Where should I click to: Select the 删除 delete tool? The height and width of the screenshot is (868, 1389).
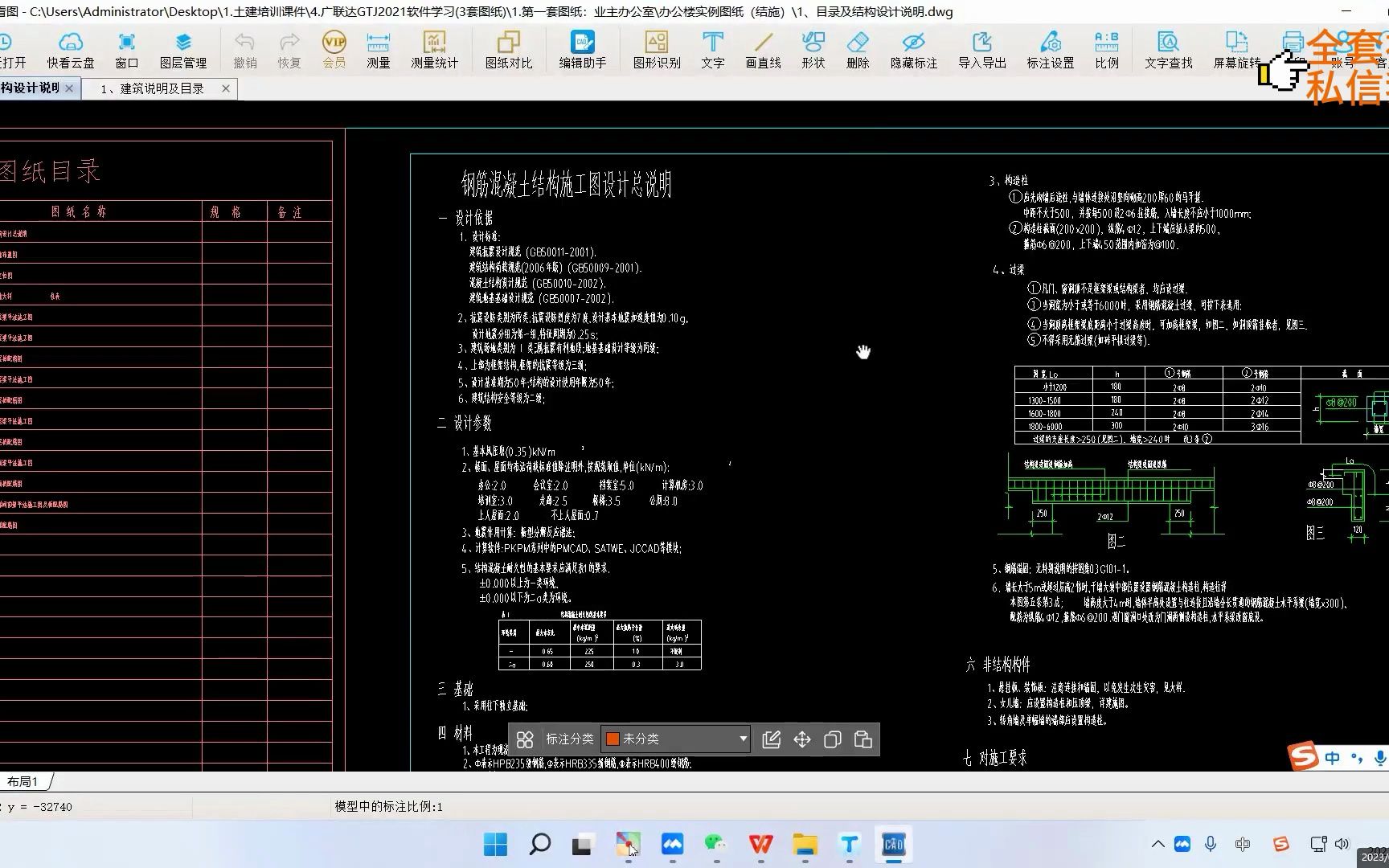pyautogui.click(x=857, y=50)
